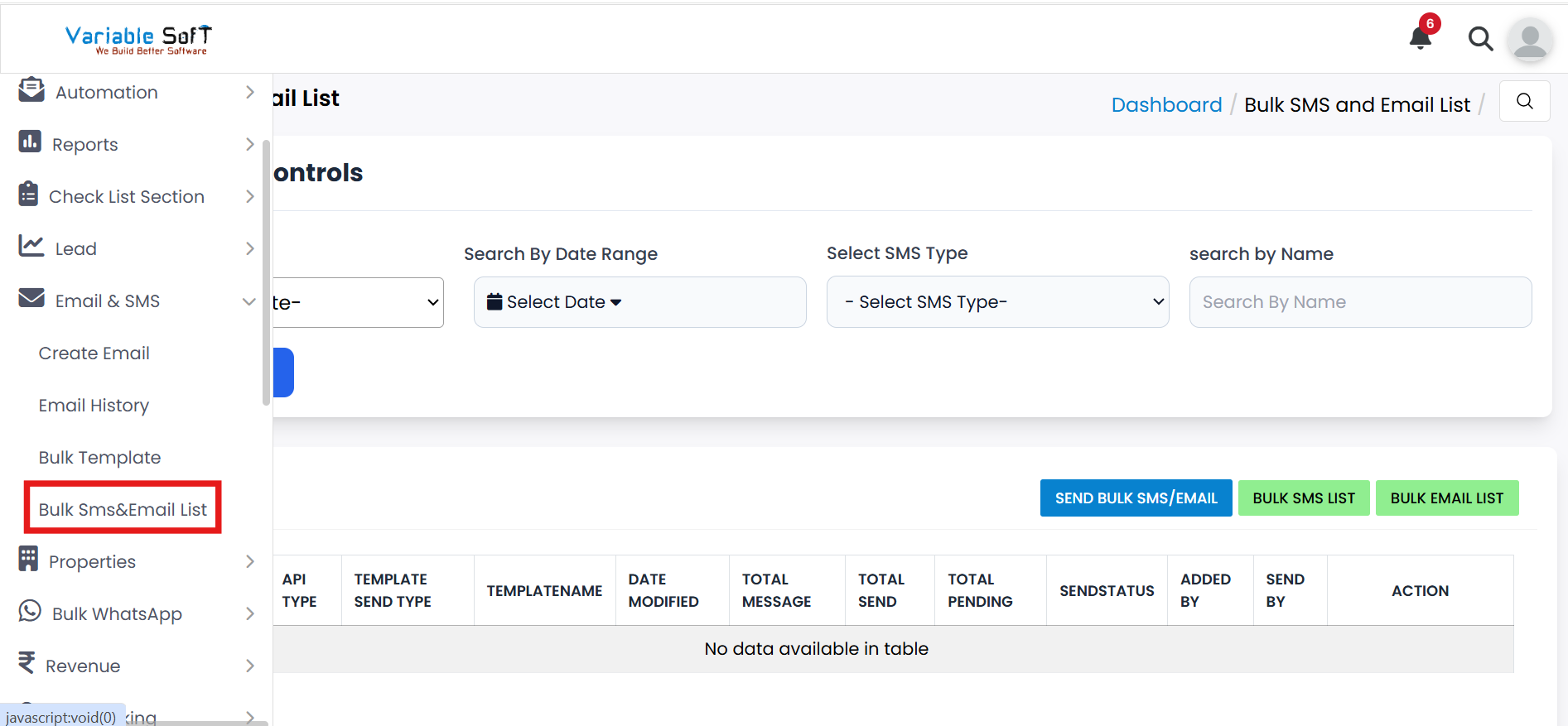
Task: Open the Select SMS Type dropdown
Action: pos(997,302)
